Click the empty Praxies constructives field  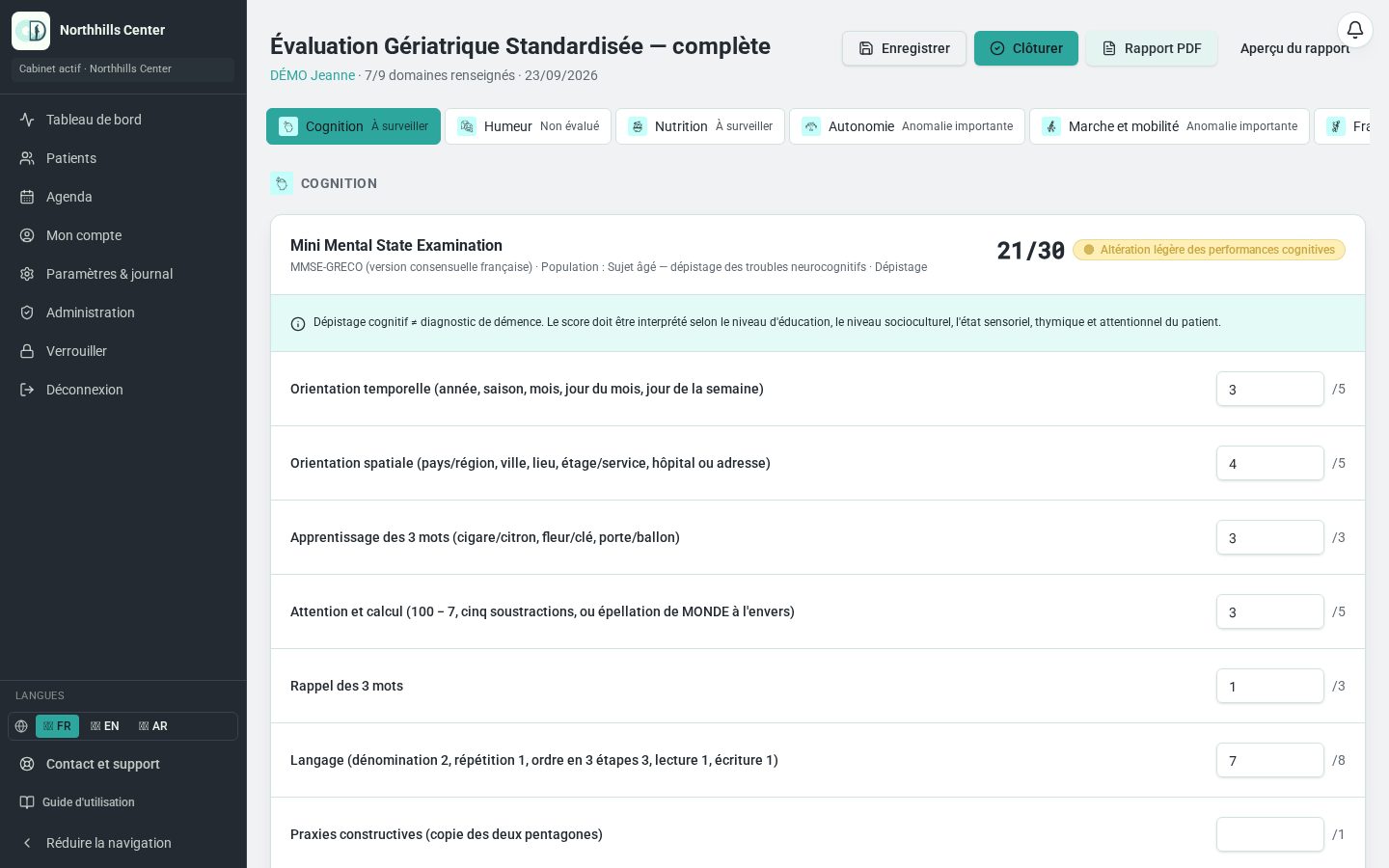(1270, 834)
